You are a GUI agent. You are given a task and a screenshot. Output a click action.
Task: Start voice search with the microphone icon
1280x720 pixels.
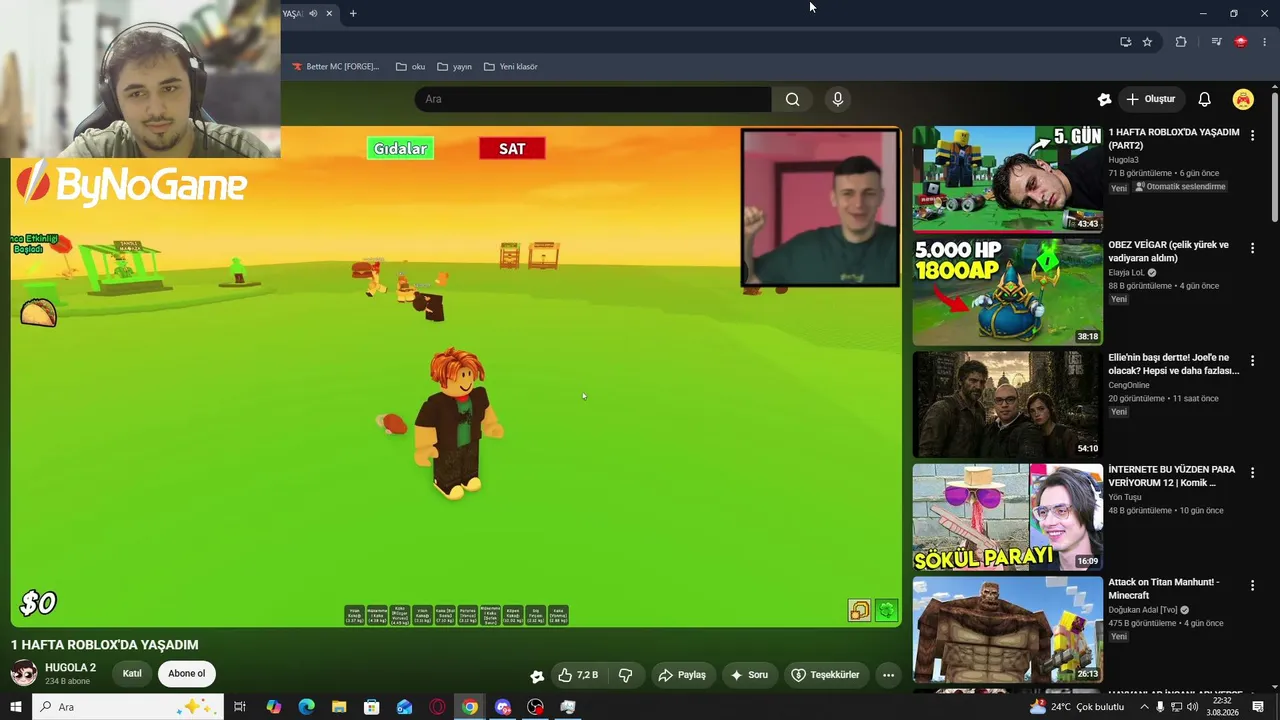(838, 99)
